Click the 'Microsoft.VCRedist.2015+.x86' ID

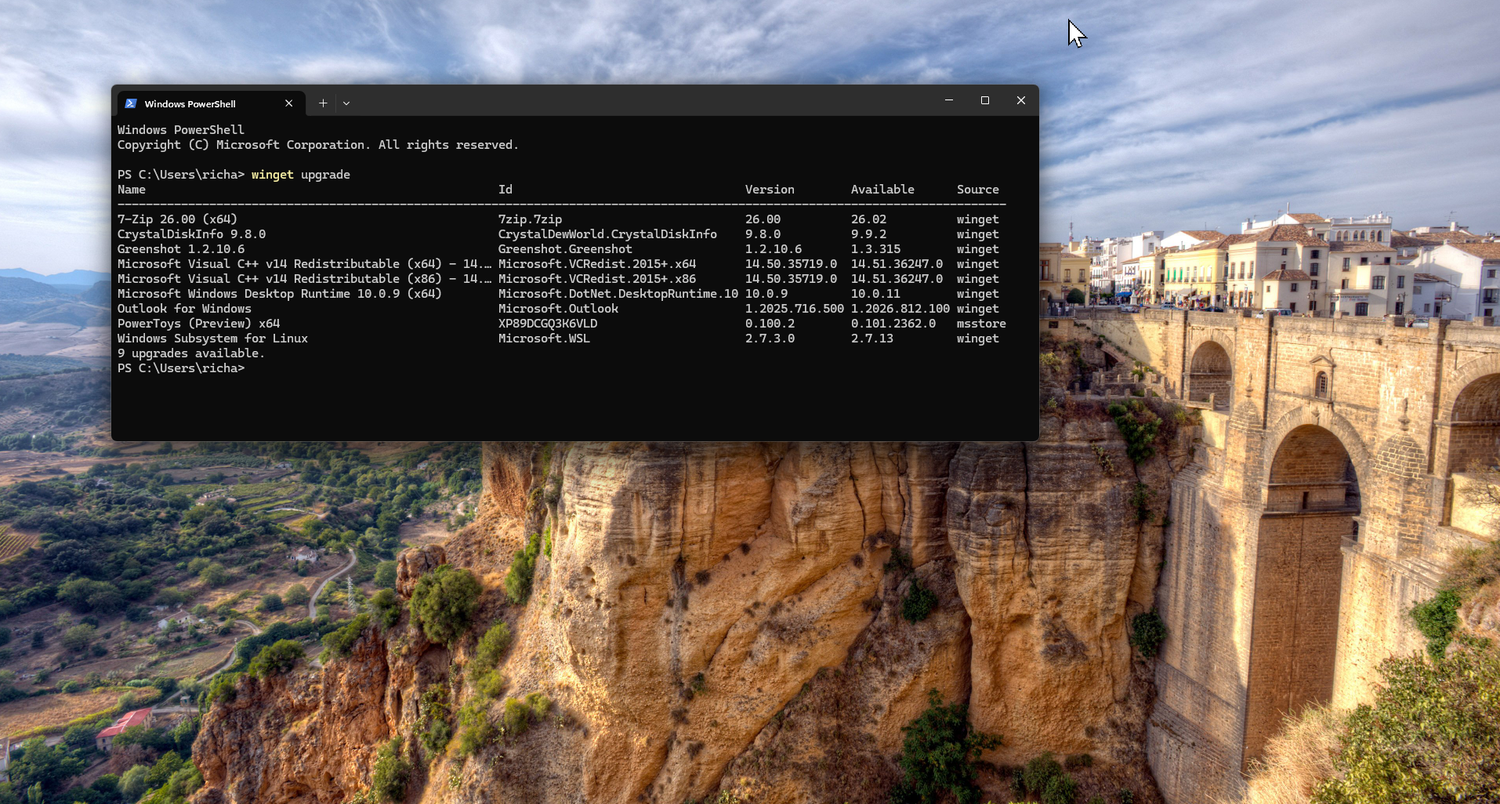(x=597, y=279)
